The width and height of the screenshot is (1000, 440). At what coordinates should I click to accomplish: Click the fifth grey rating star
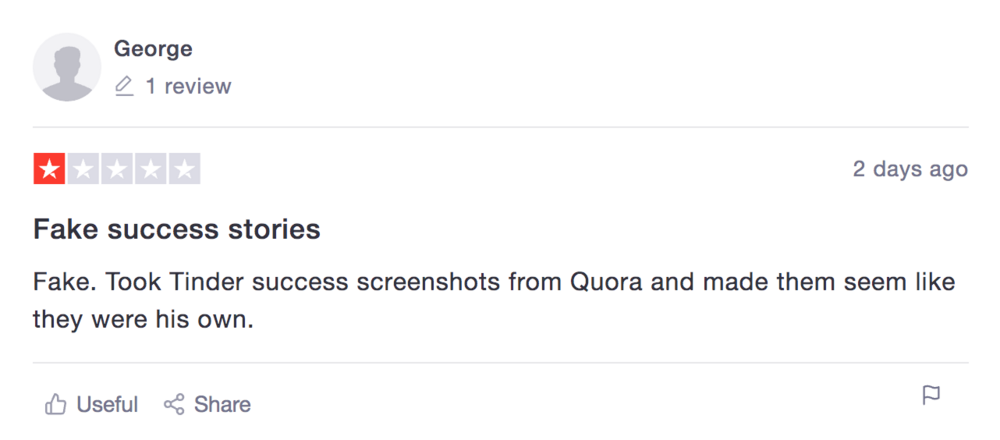click(185, 169)
